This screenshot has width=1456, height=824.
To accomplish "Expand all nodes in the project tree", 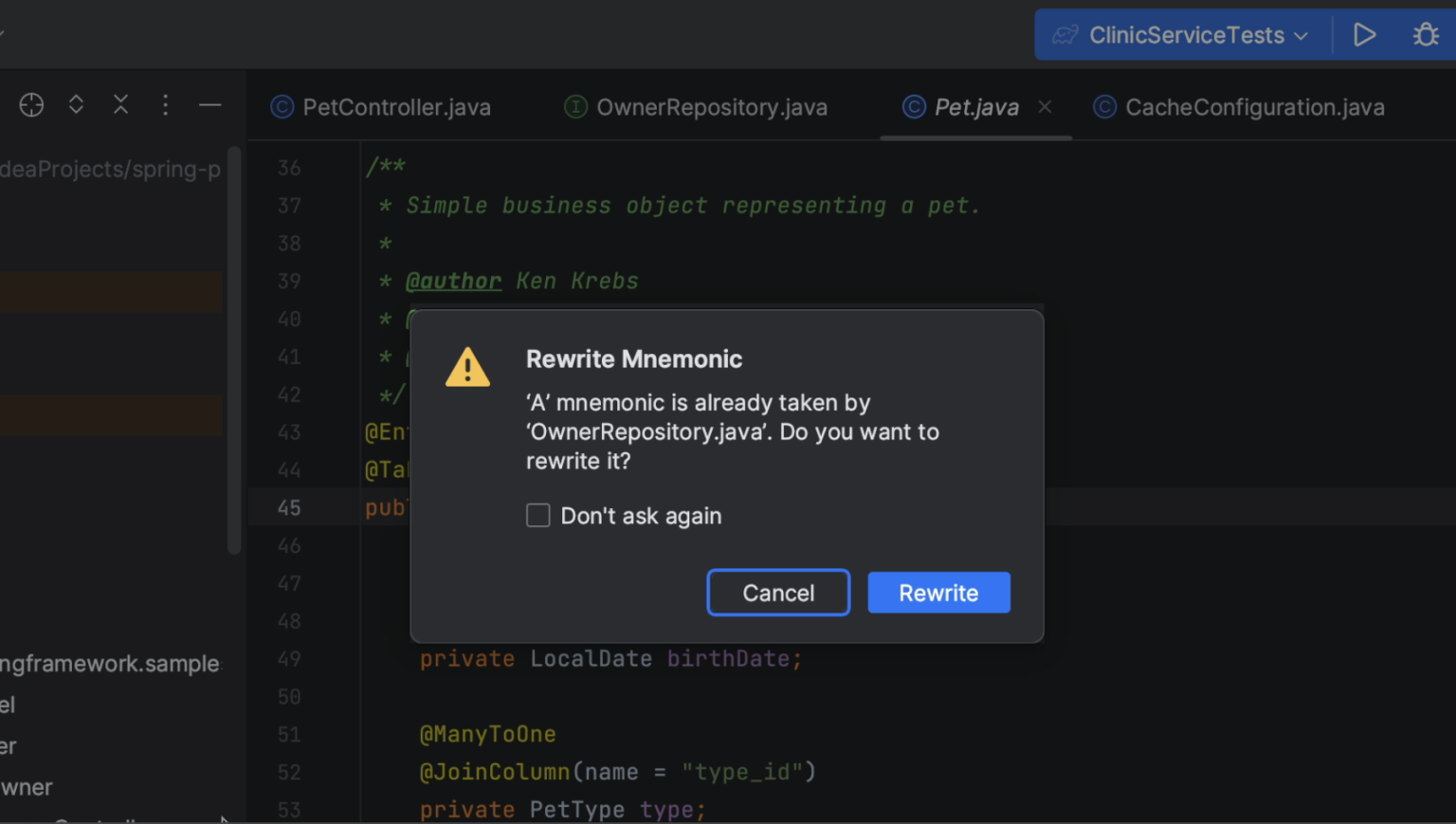I will (x=76, y=104).
